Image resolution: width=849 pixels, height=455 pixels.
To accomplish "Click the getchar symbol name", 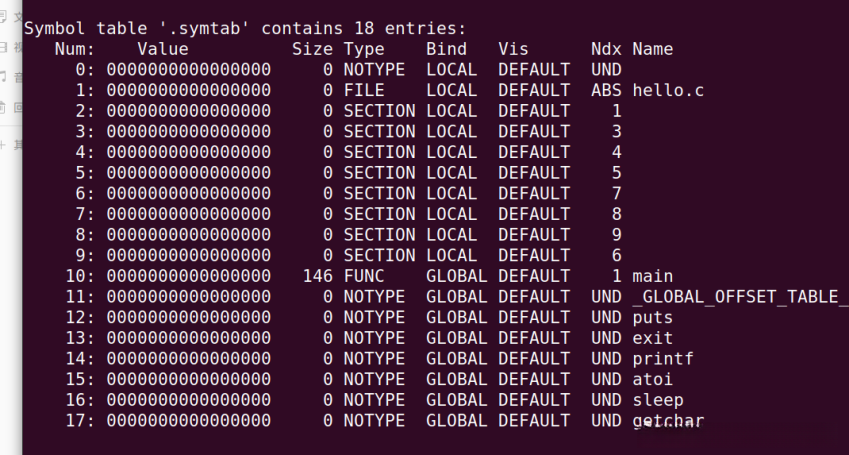I will tap(667, 421).
